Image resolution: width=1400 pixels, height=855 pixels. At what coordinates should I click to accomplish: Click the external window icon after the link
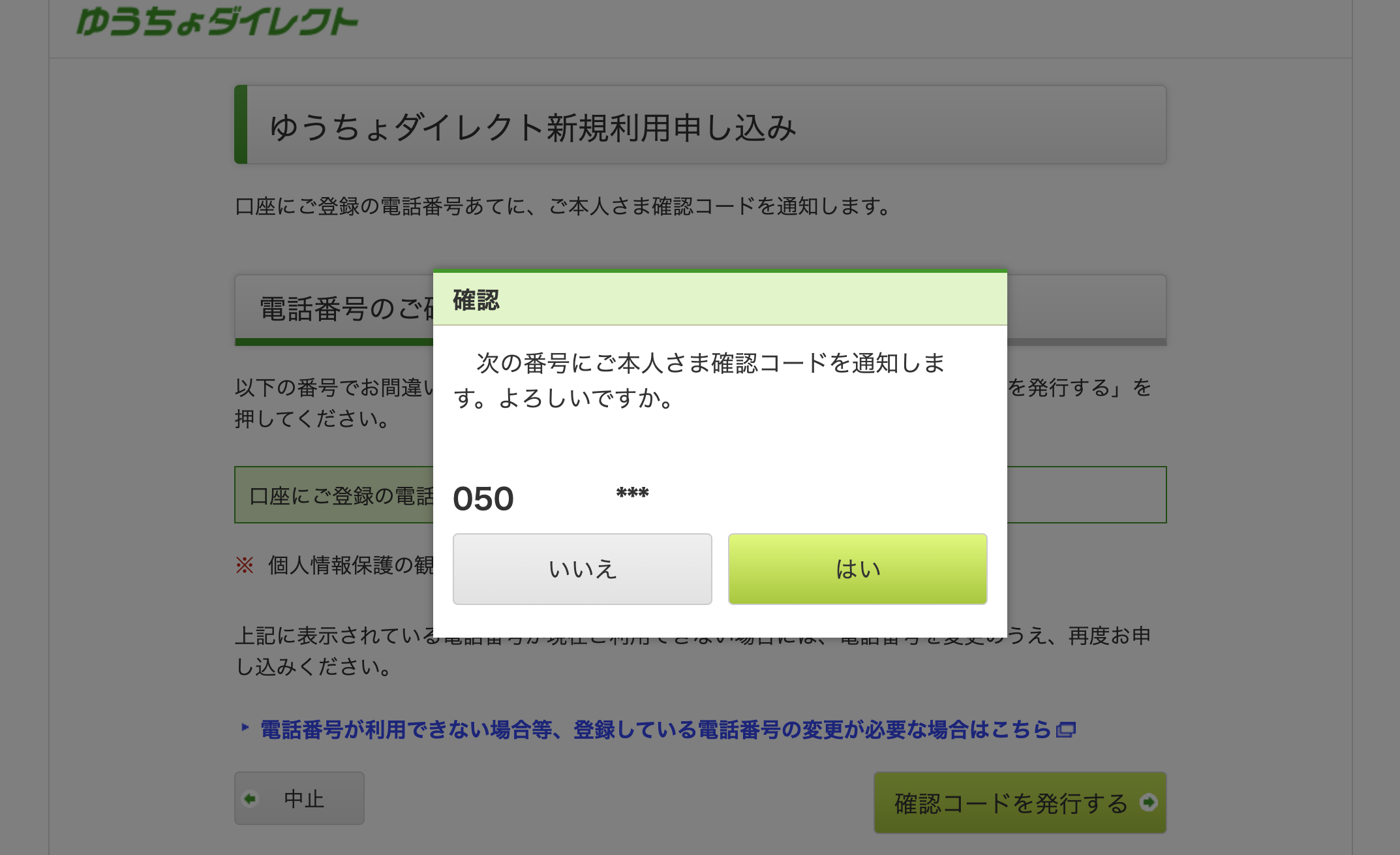click(1065, 730)
